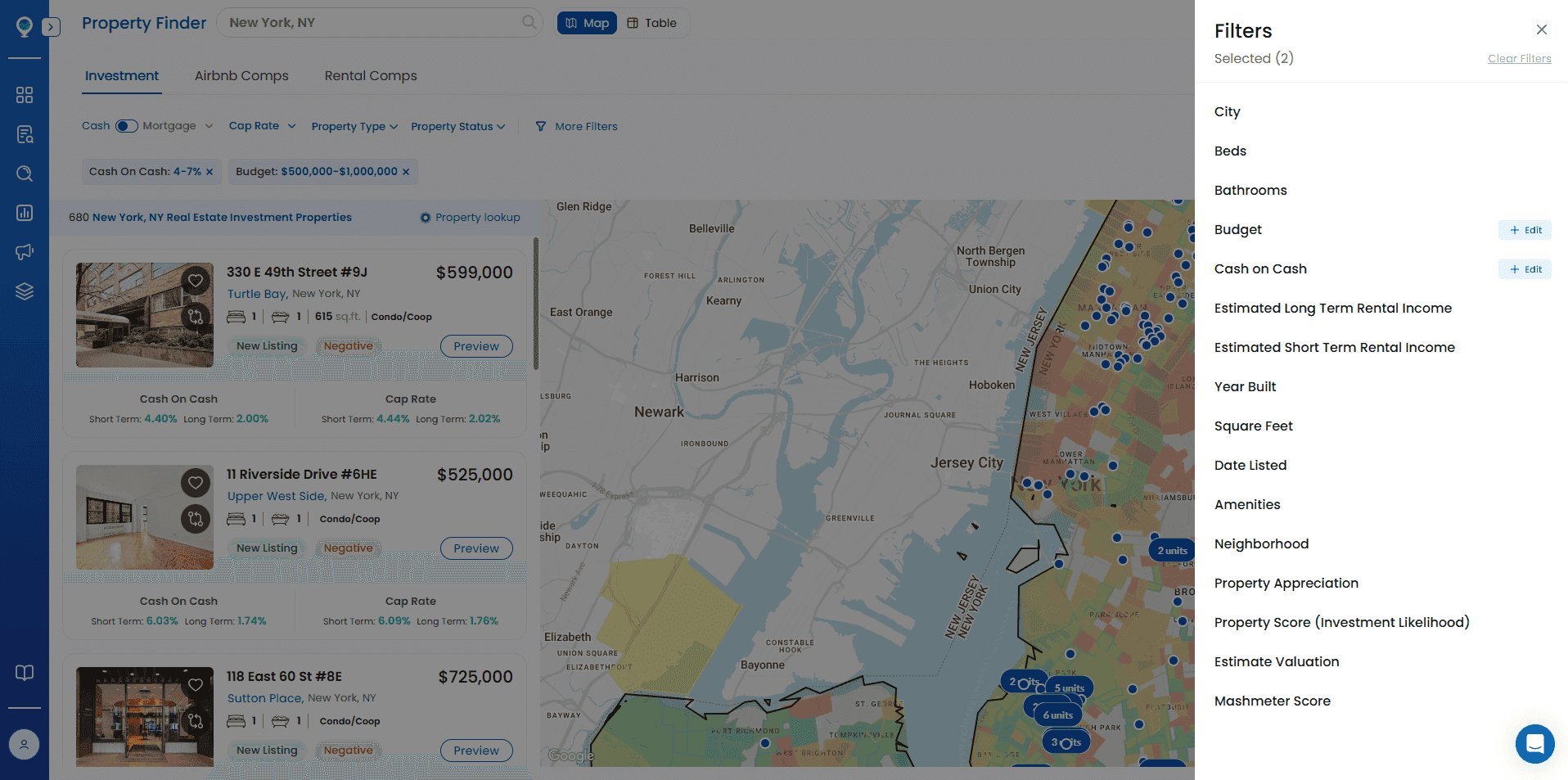Compare the 118 East 60 St listing
The image size is (1568, 780).
coord(196,720)
